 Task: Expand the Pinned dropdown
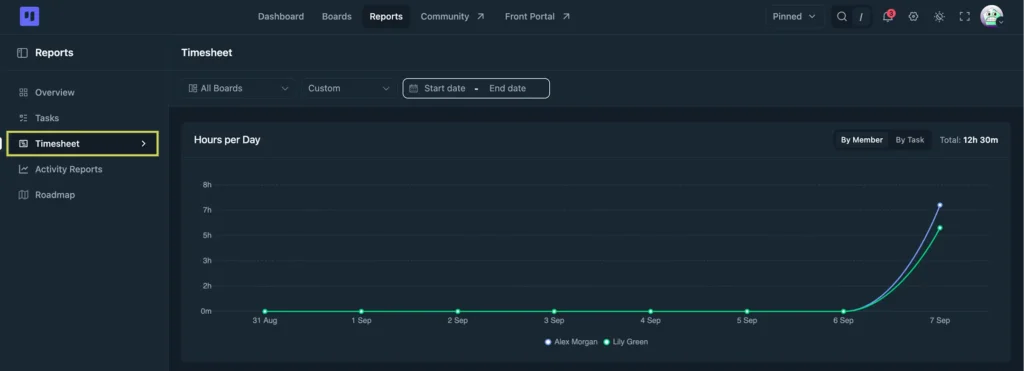(x=795, y=16)
